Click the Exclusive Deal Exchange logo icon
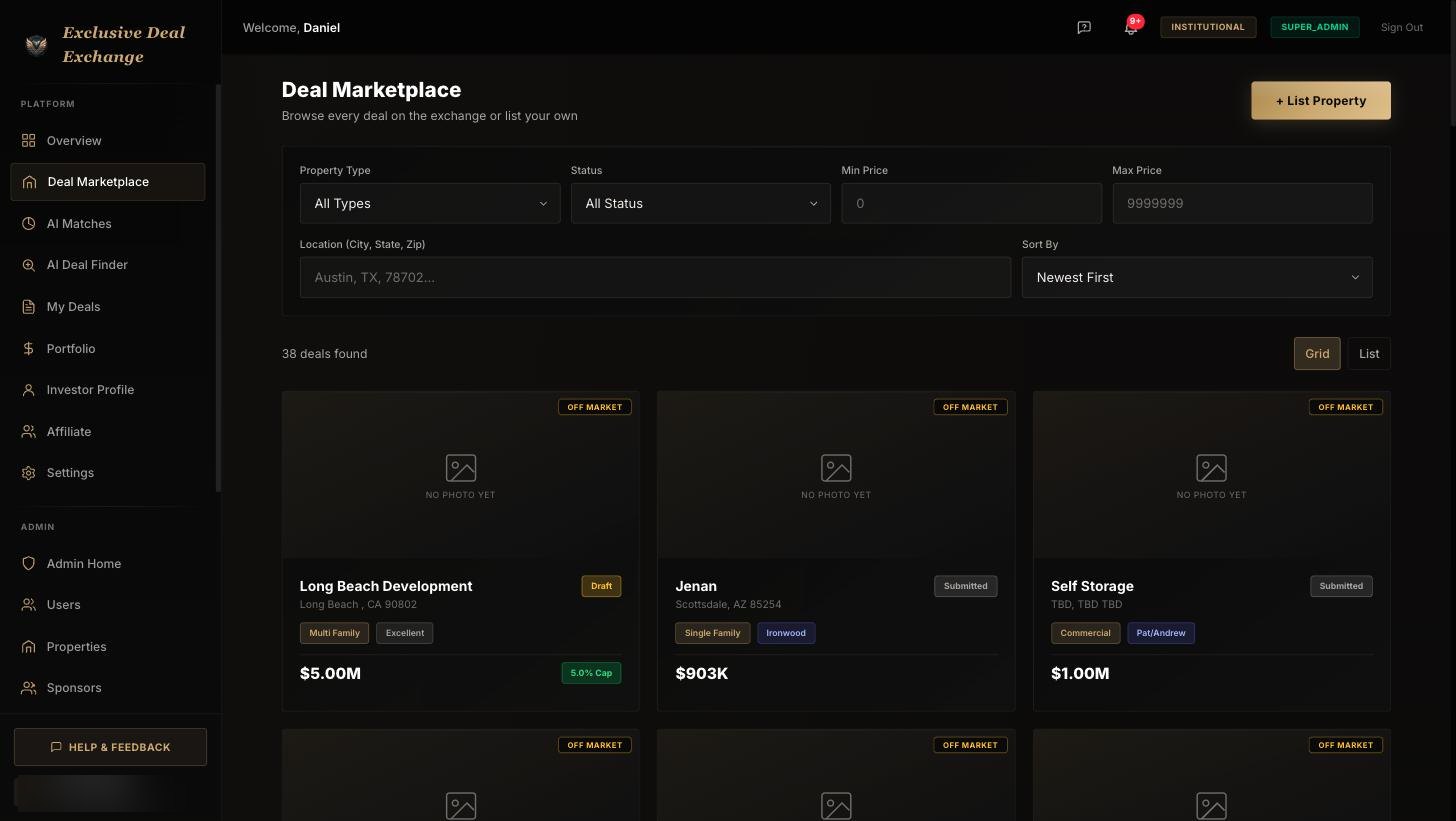The width and height of the screenshot is (1456, 821). [x=36, y=45]
